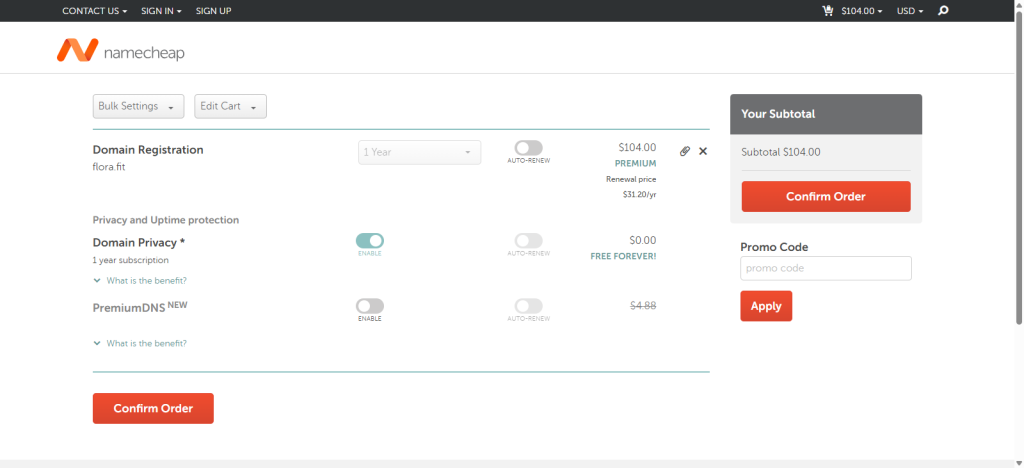Focus the promo code input field
The width and height of the screenshot is (1024, 468).
pyautogui.click(x=825, y=268)
